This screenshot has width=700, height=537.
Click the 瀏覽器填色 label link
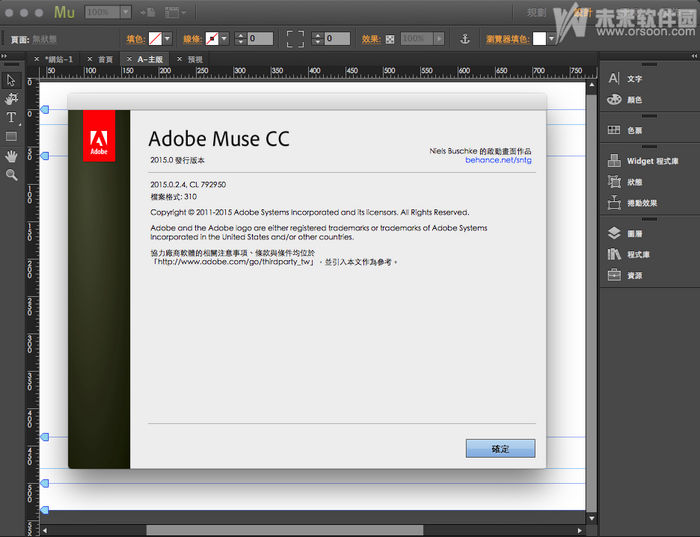coord(508,39)
